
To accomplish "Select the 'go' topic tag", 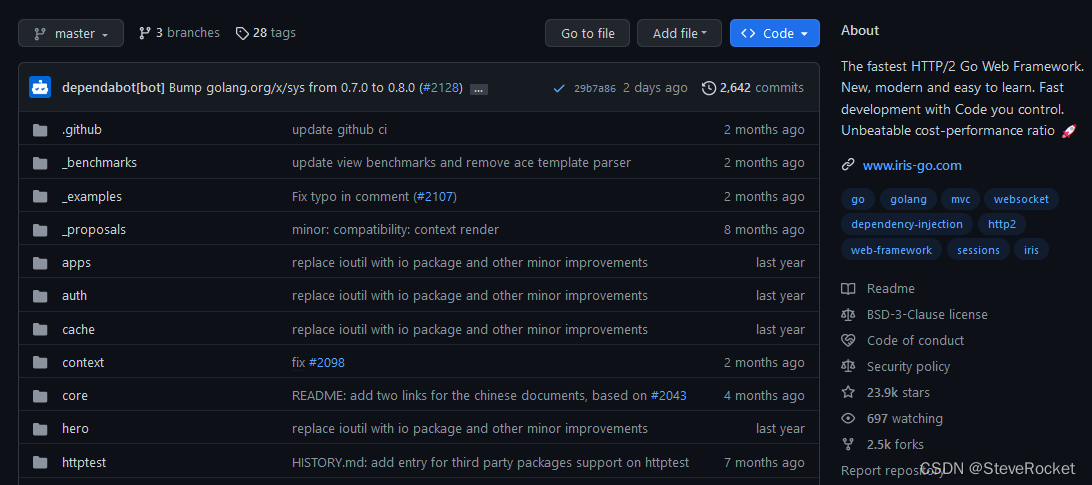I will (x=858, y=199).
